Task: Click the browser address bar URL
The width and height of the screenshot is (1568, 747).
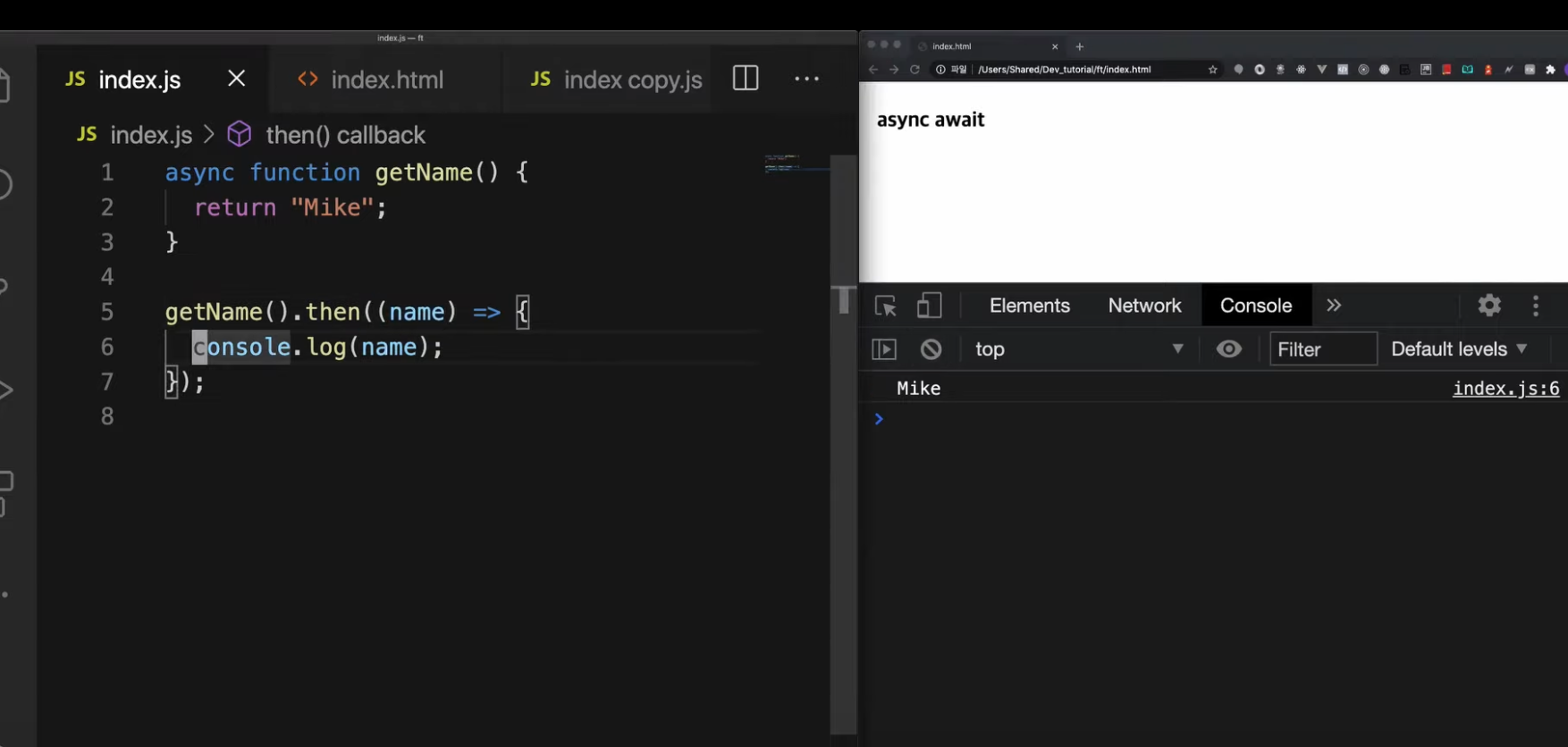Action: (1064, 70)
